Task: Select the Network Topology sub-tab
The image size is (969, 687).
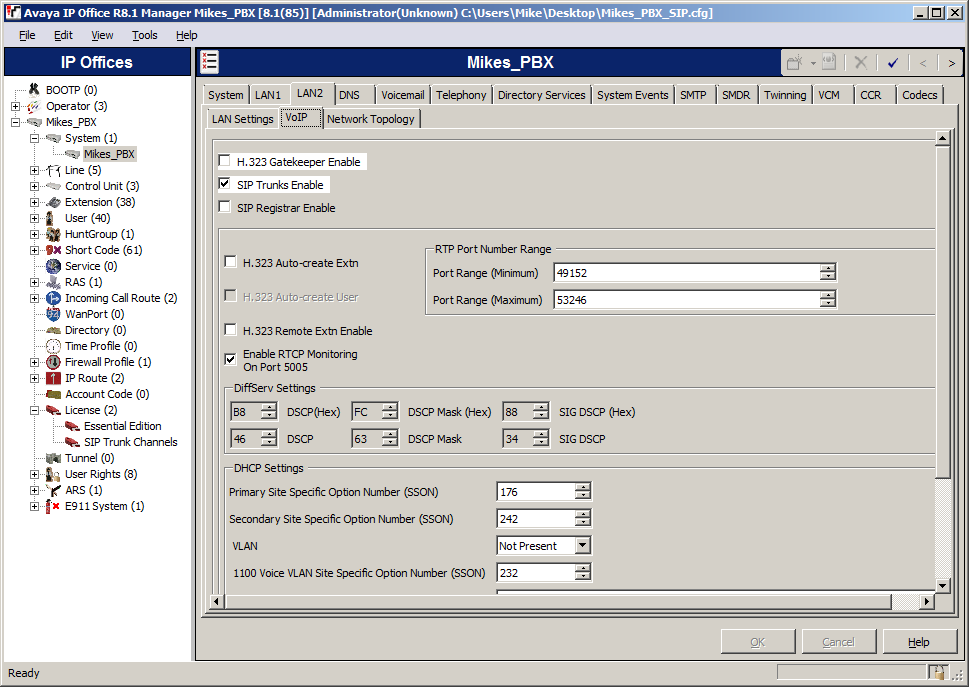Action: pos(371,119)
